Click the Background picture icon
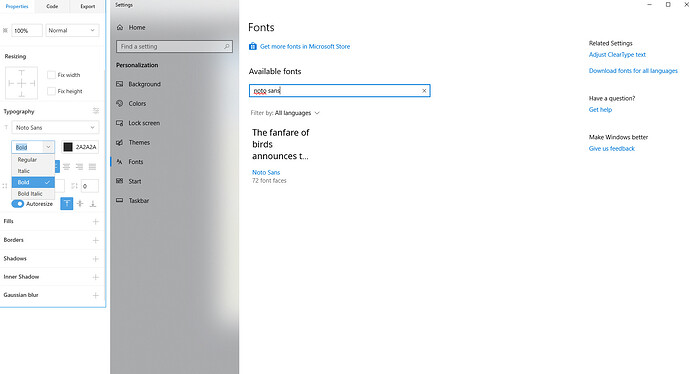This screenshot has width=690, height=374. 119,84
